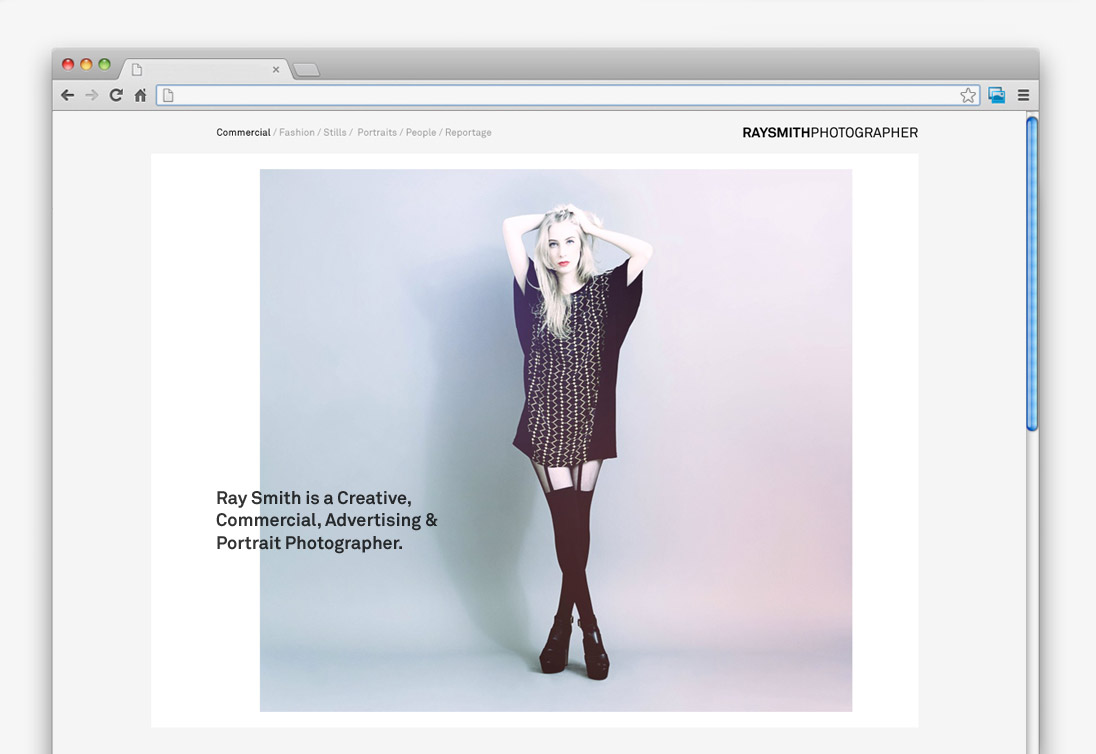Go to the browser home page
Viewport: 1096px width, 754px height.
pos(140,95)
